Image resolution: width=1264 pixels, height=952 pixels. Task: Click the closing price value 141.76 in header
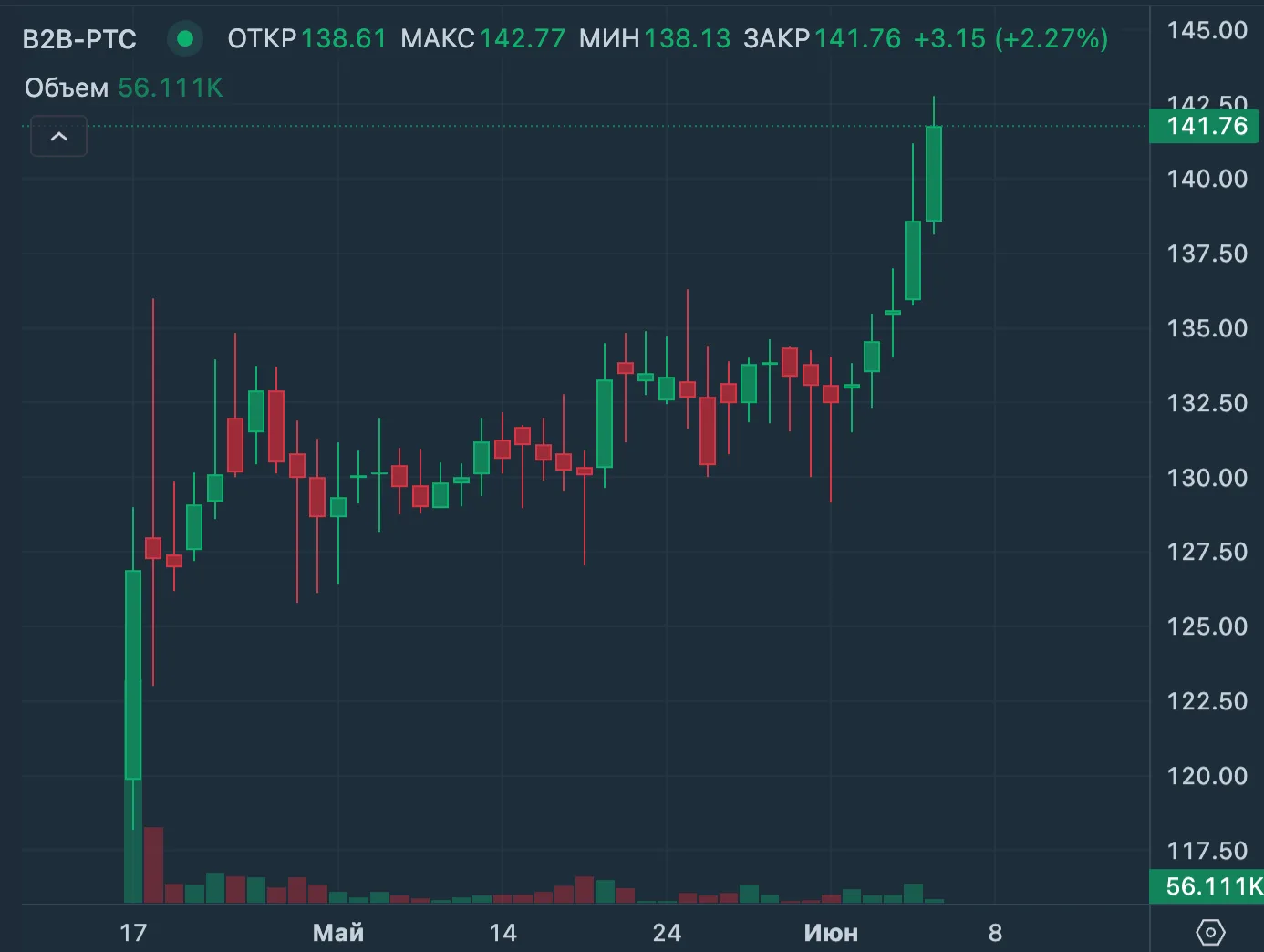[x=857, y=38]
